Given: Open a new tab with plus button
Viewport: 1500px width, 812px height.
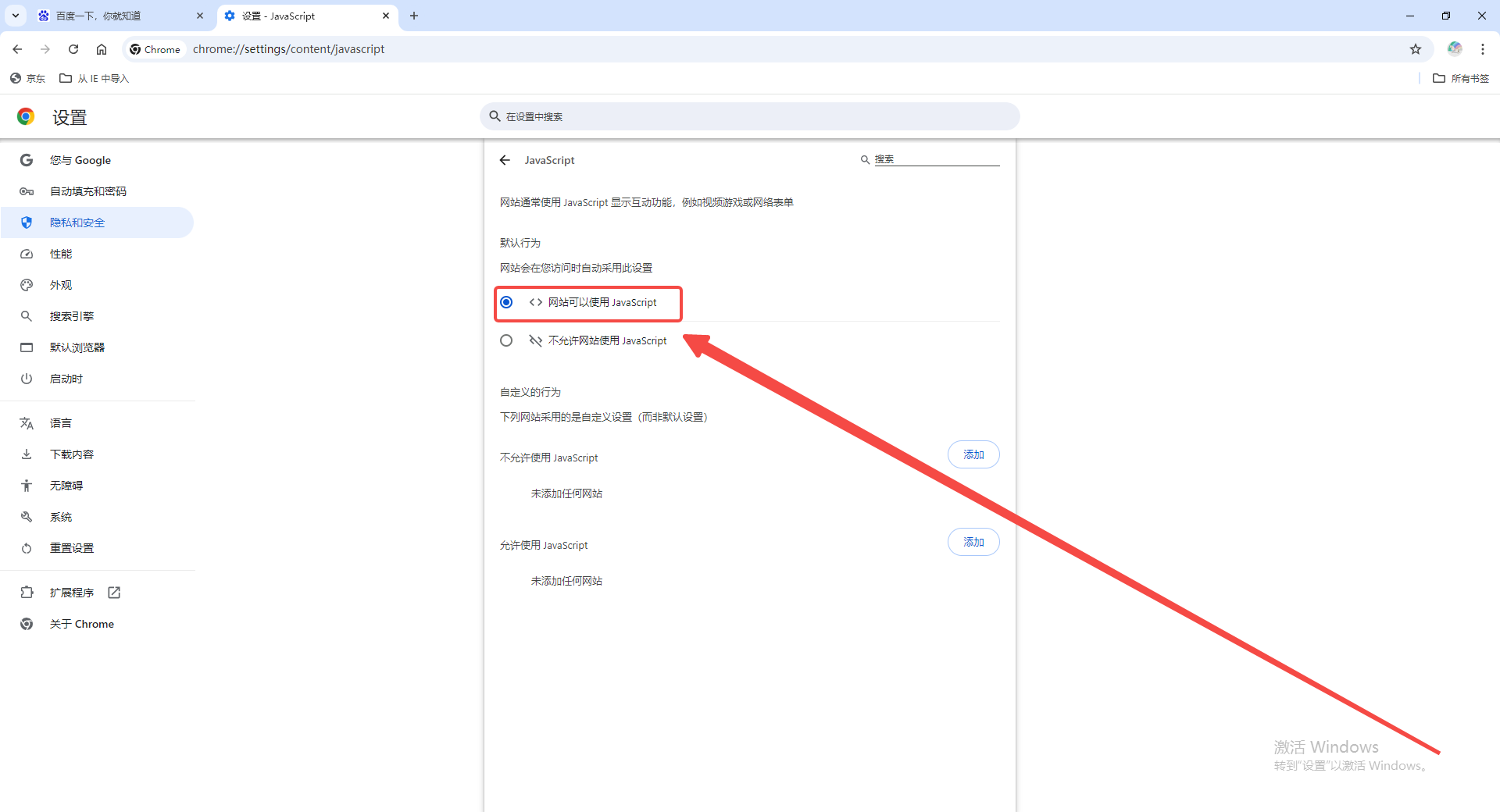Looking at the screenshot, I should pos(414,16).
